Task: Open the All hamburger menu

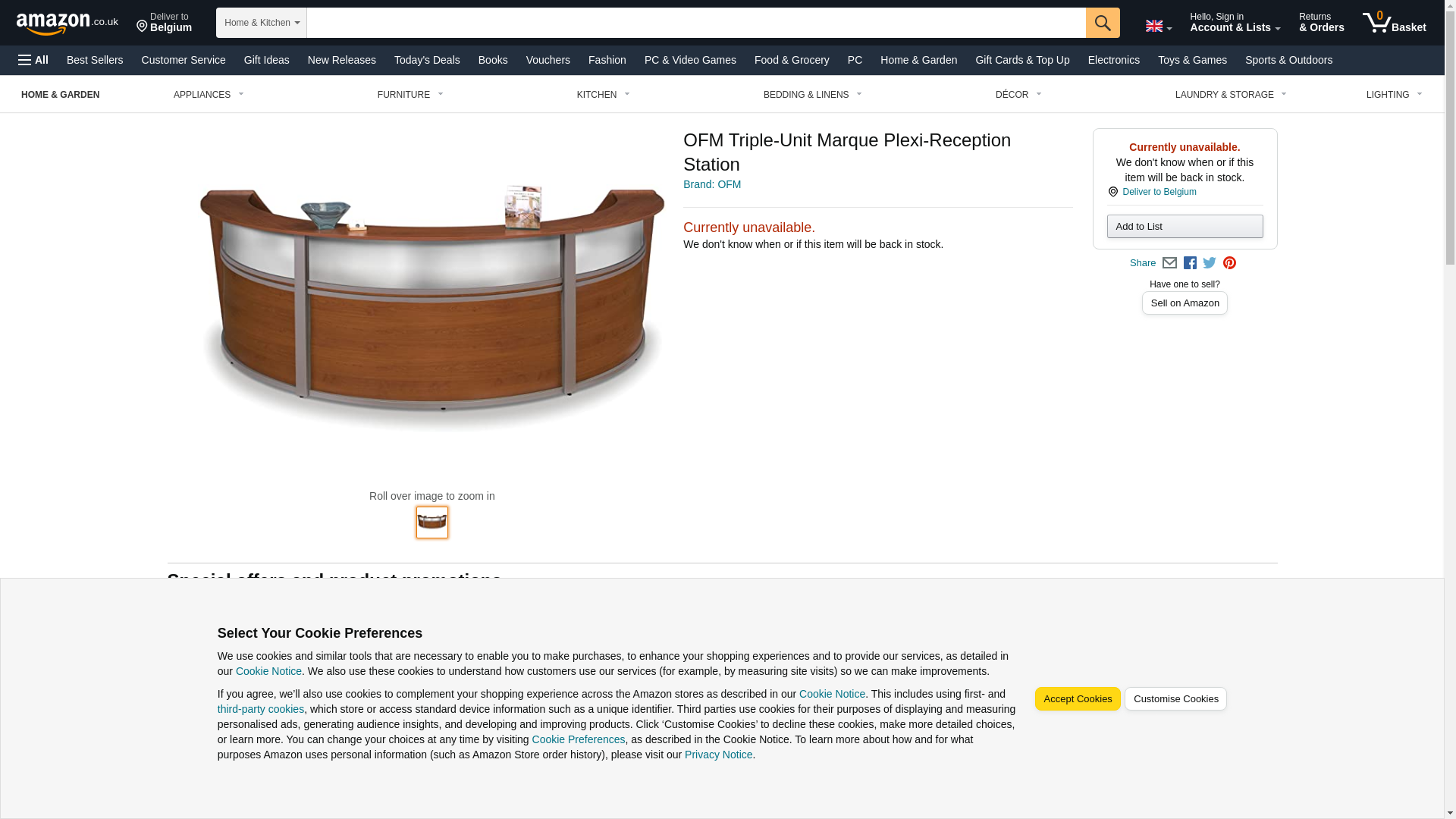Action: click(x=33, y=60)
